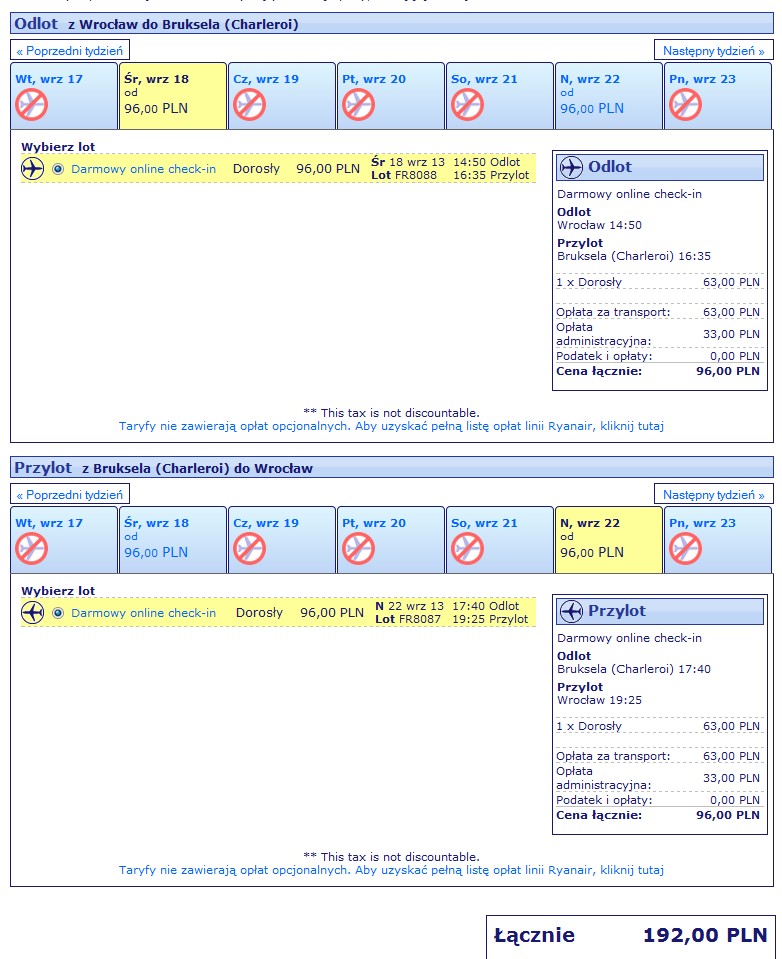Viewport: 782px width, 959px height.
Task: Open Ryanair fees list link under outbound section
Action: [x=391, y=426]
